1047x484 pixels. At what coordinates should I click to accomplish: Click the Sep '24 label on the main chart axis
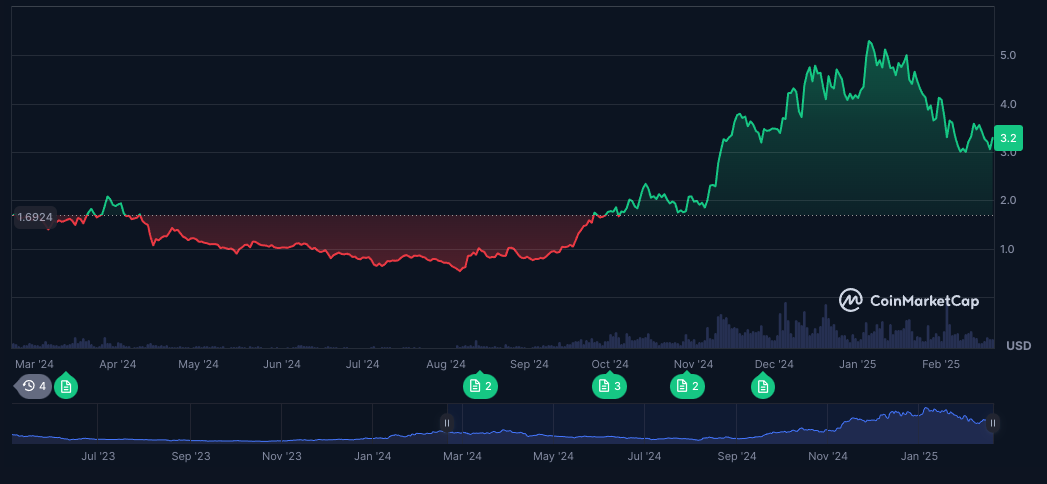[529, 365]
